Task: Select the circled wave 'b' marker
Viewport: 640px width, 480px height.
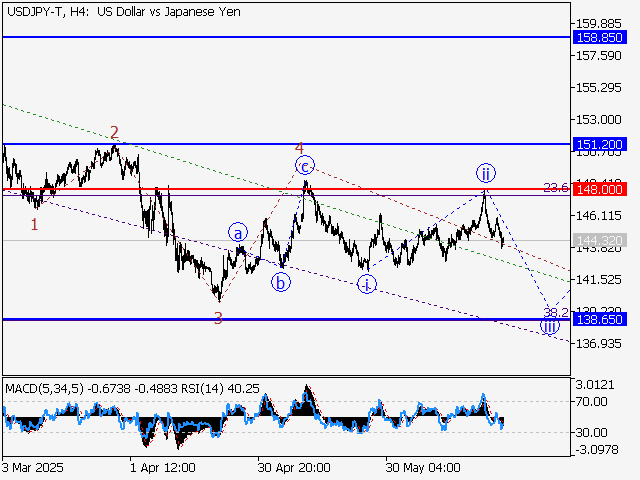Action: [282, 282]
